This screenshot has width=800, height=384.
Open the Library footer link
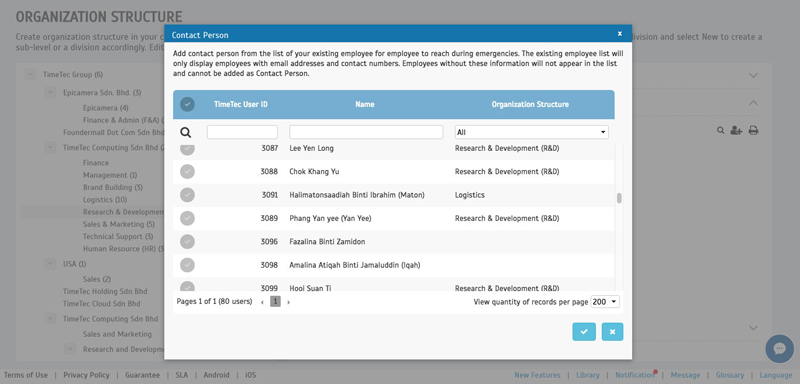588,375
